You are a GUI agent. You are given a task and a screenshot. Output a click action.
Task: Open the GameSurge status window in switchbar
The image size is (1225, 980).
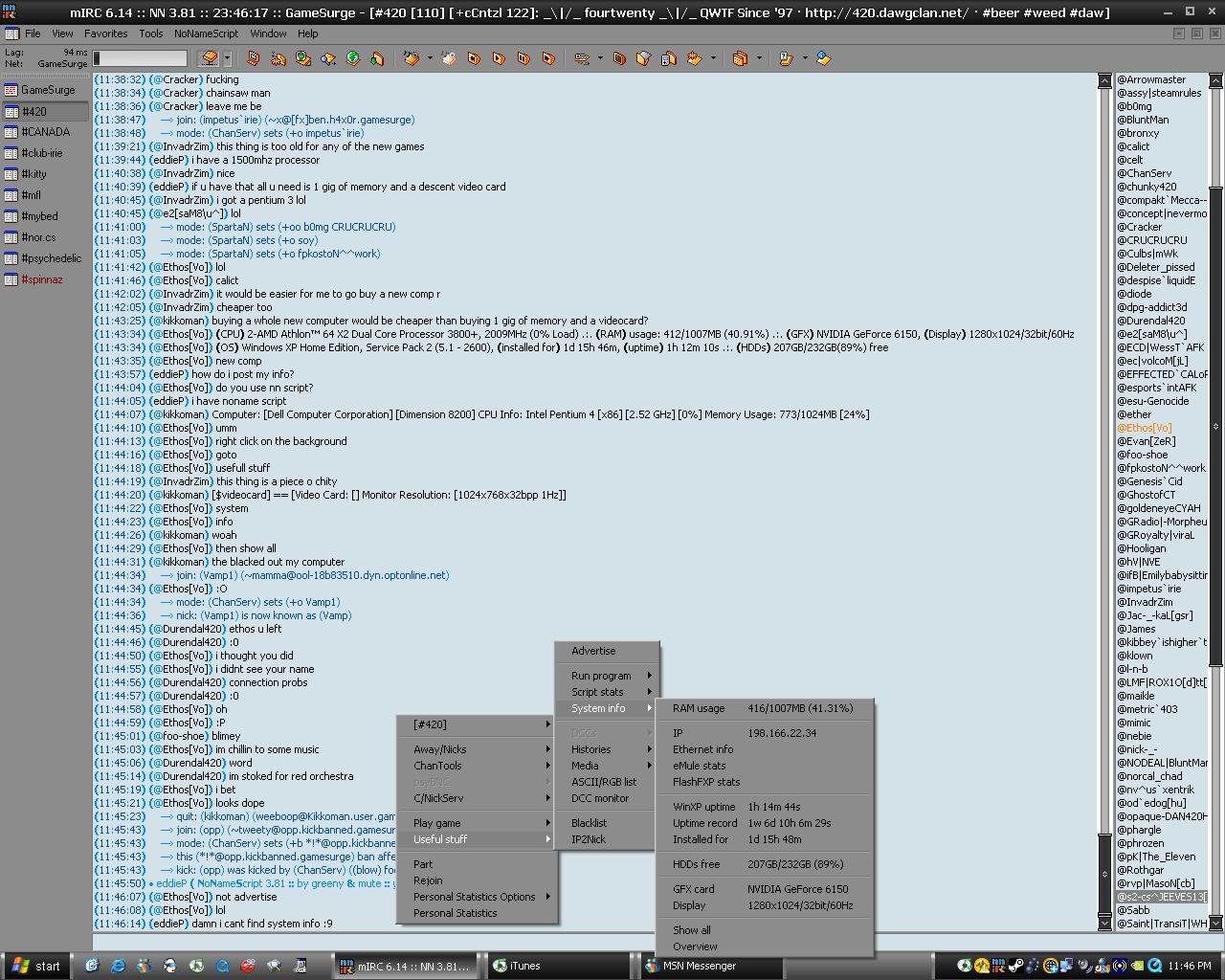click(x=46, y=90)
